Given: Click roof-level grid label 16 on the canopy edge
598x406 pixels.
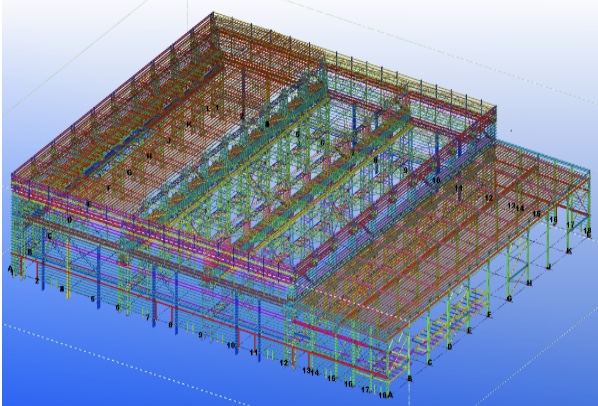Looking at the screenshot, I should pyautogui.click(x=553, y=220).
